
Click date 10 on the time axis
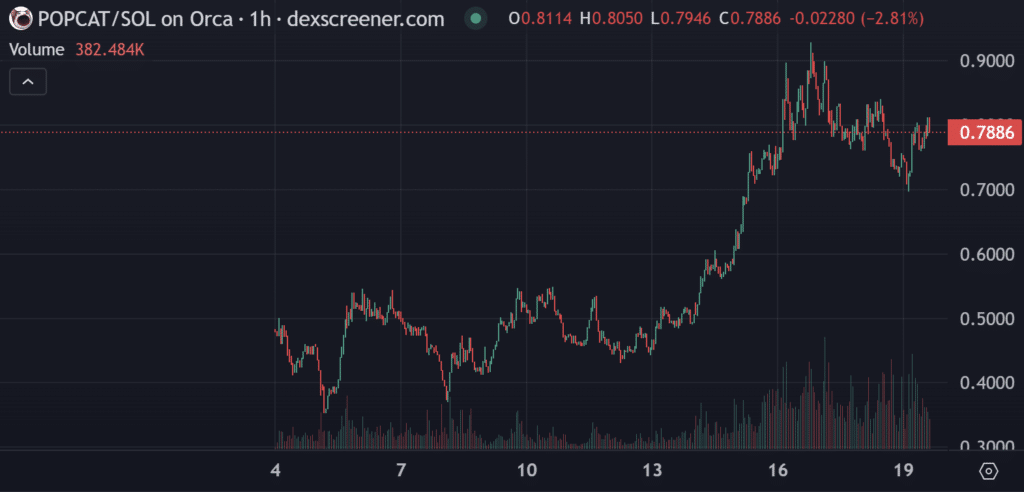(x=527, y=471)
